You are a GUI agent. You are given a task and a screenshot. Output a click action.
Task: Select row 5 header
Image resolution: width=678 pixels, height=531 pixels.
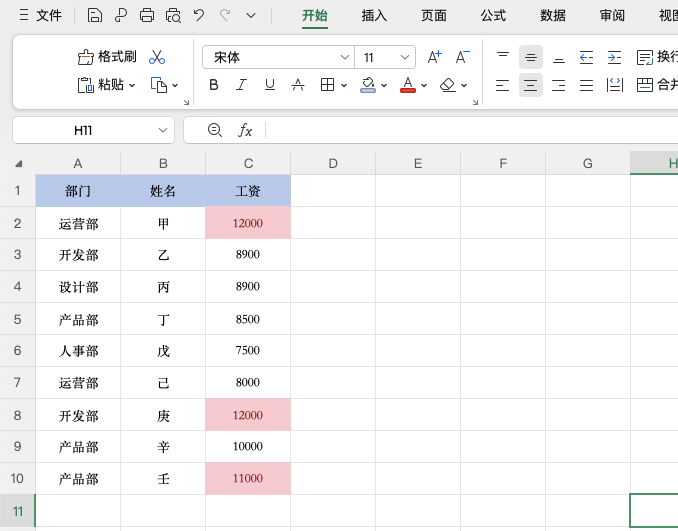[17, 319]
